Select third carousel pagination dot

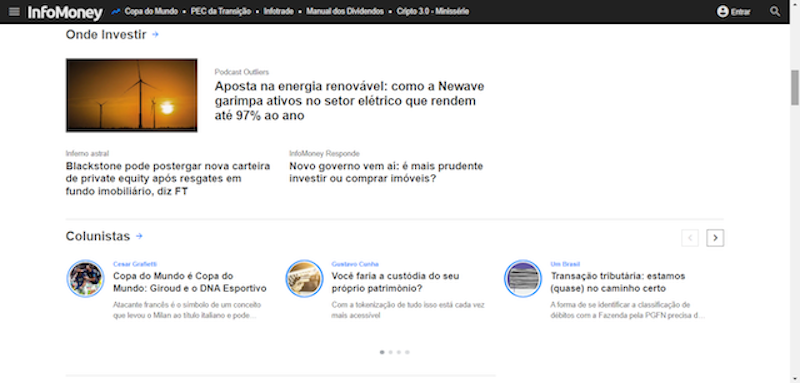pyautogui.click(x=399, y=352)
